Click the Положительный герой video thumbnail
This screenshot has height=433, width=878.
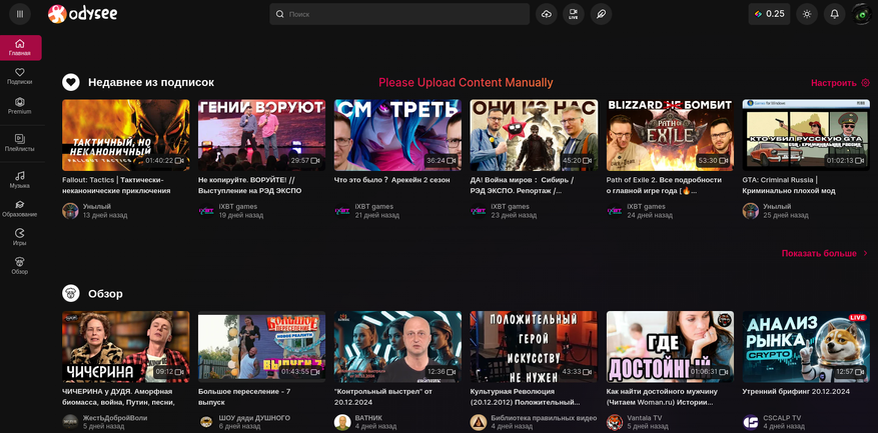(x=534, y=347)
